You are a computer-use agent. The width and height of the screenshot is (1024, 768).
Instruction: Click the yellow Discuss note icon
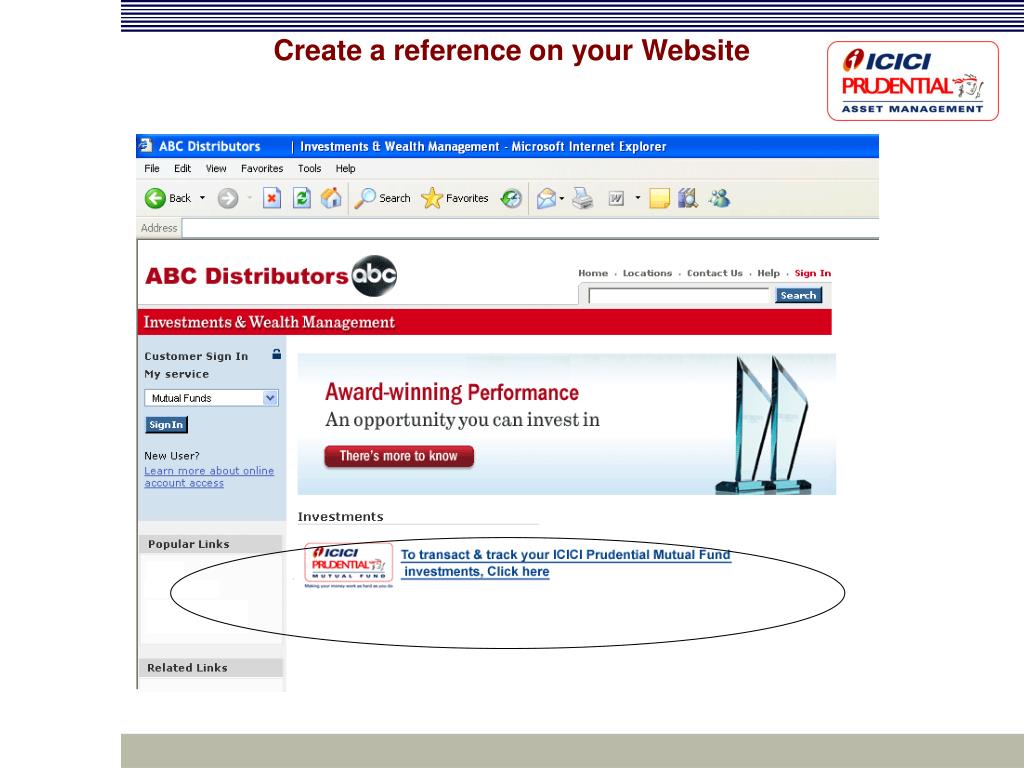coord(660,198)
